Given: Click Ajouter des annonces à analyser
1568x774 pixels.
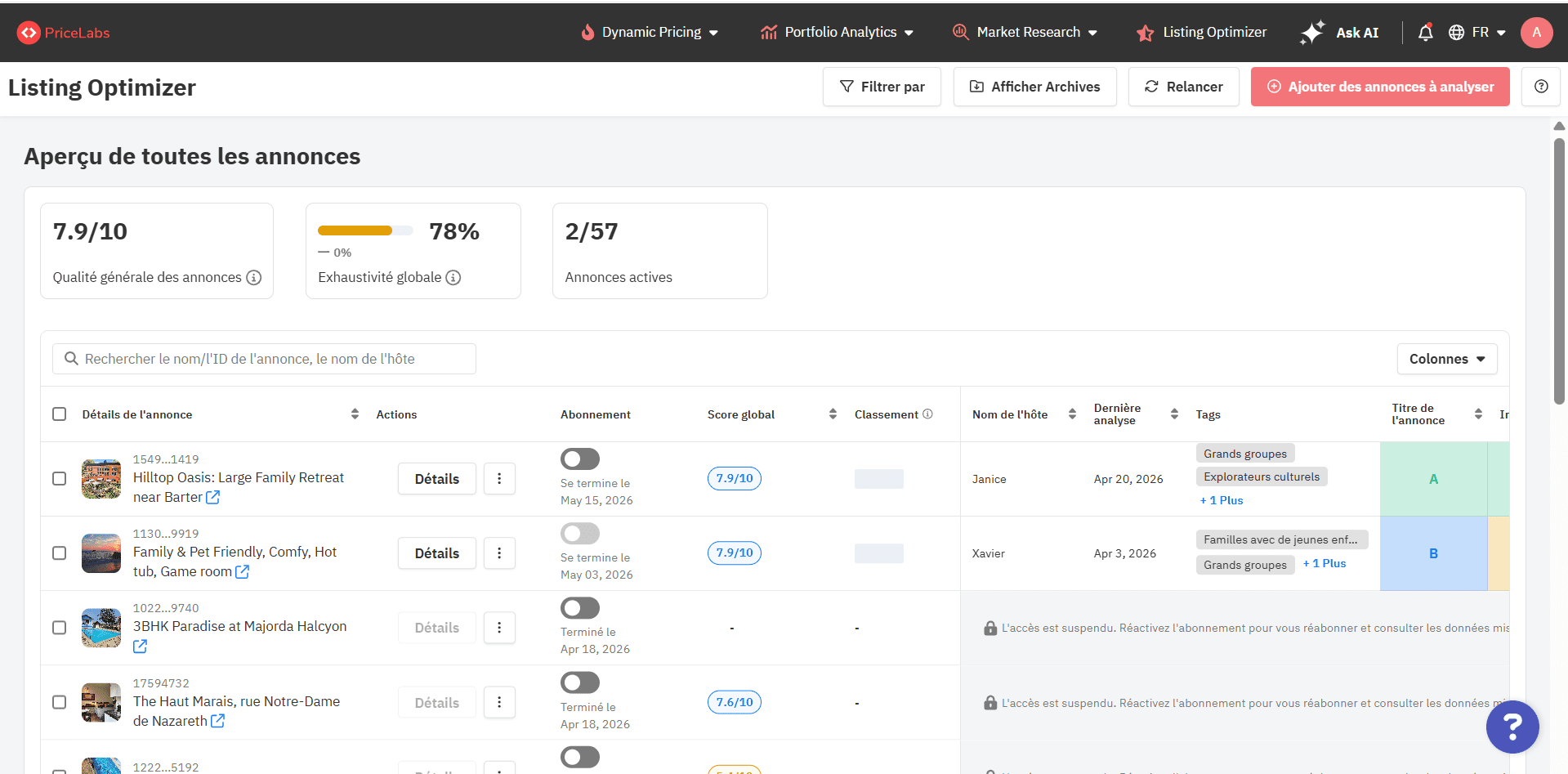Looking at the screenshot, I should pos(1379,86).
